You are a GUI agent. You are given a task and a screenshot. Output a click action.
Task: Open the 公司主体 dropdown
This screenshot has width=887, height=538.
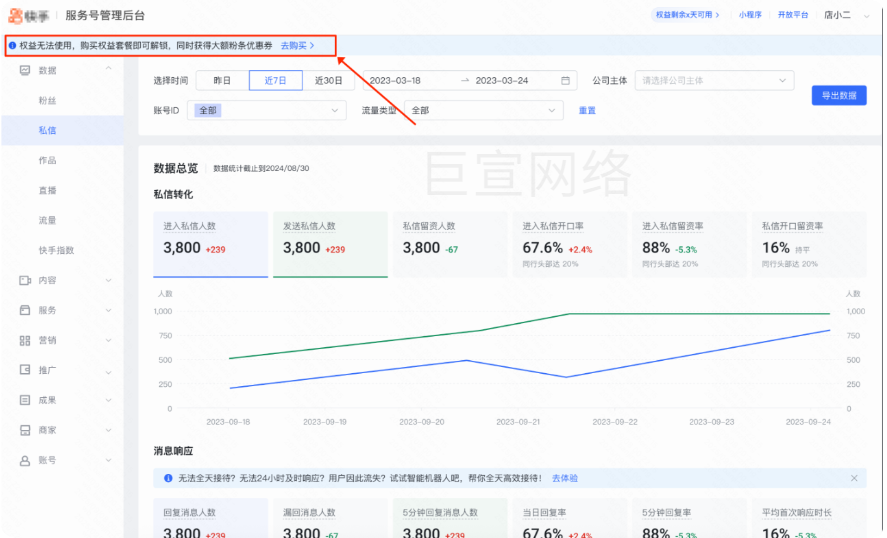tap(714, 80)
